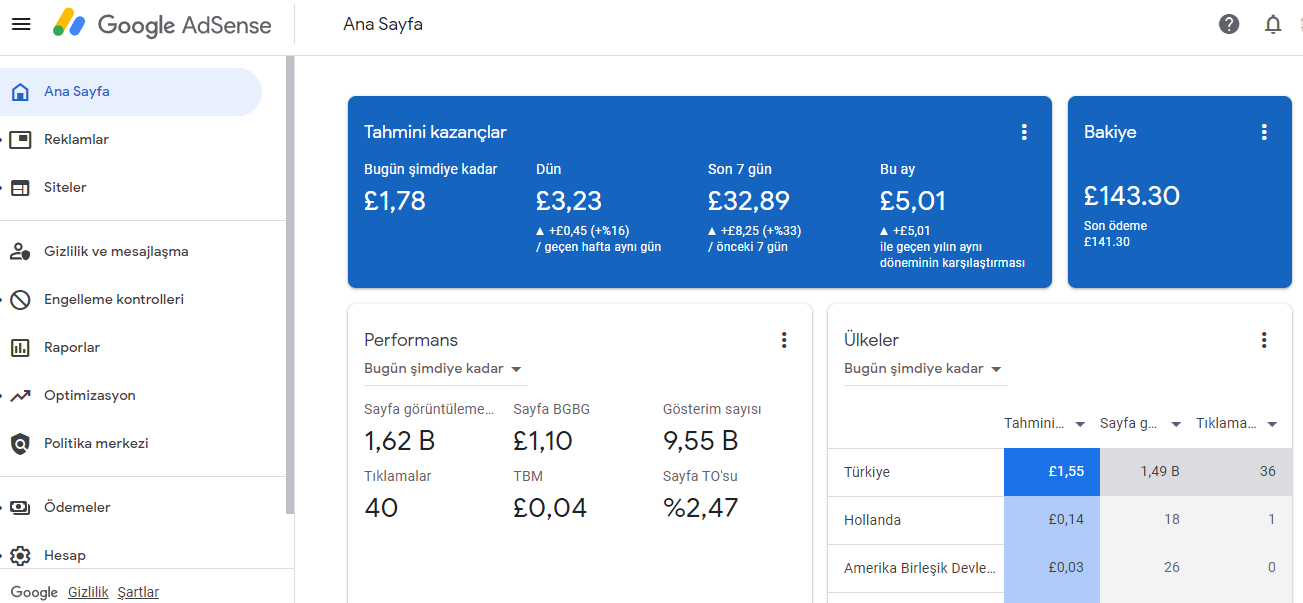
Task: Open Siteler in sidebar
Action: pyautogui.click(x=65, y=188)
